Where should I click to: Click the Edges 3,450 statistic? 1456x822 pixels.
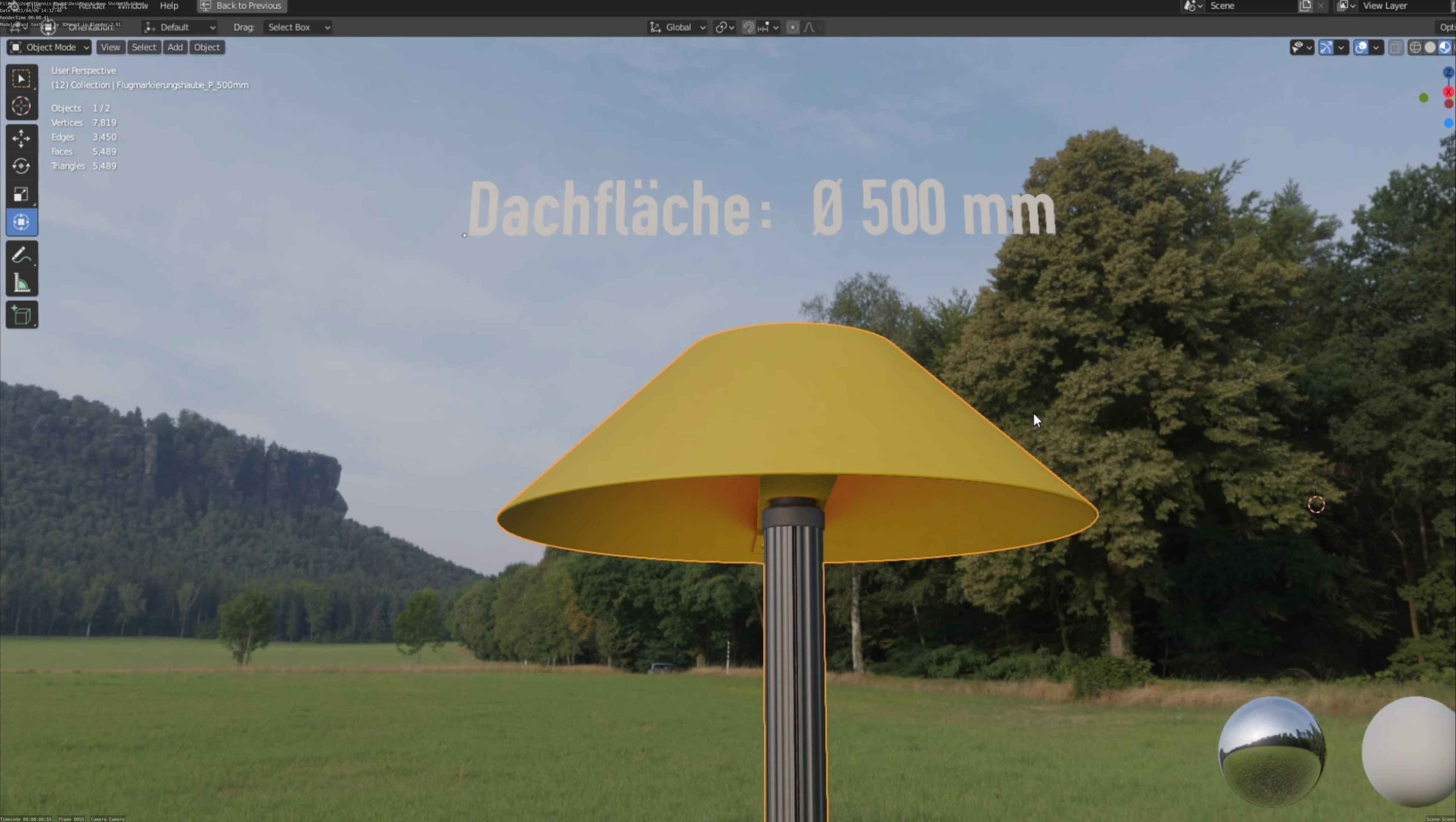tap(84, 137)
